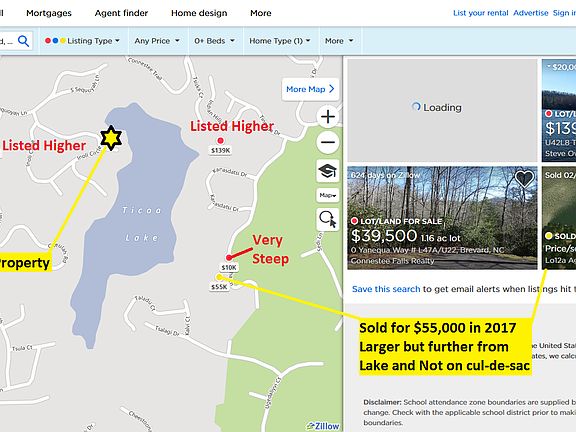Viewport: 576px width, 432px height.
Task: Save the $39,500 listing with heart icon
Action: (x=524, y=178)
